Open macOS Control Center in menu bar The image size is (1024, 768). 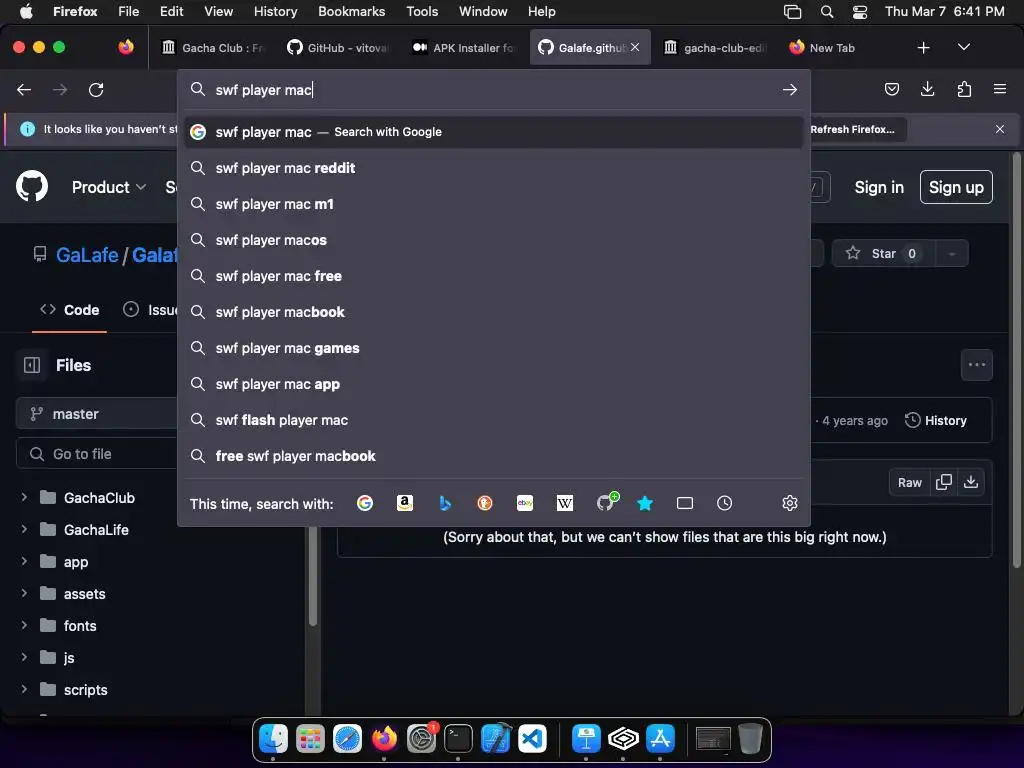click(860, 12)
